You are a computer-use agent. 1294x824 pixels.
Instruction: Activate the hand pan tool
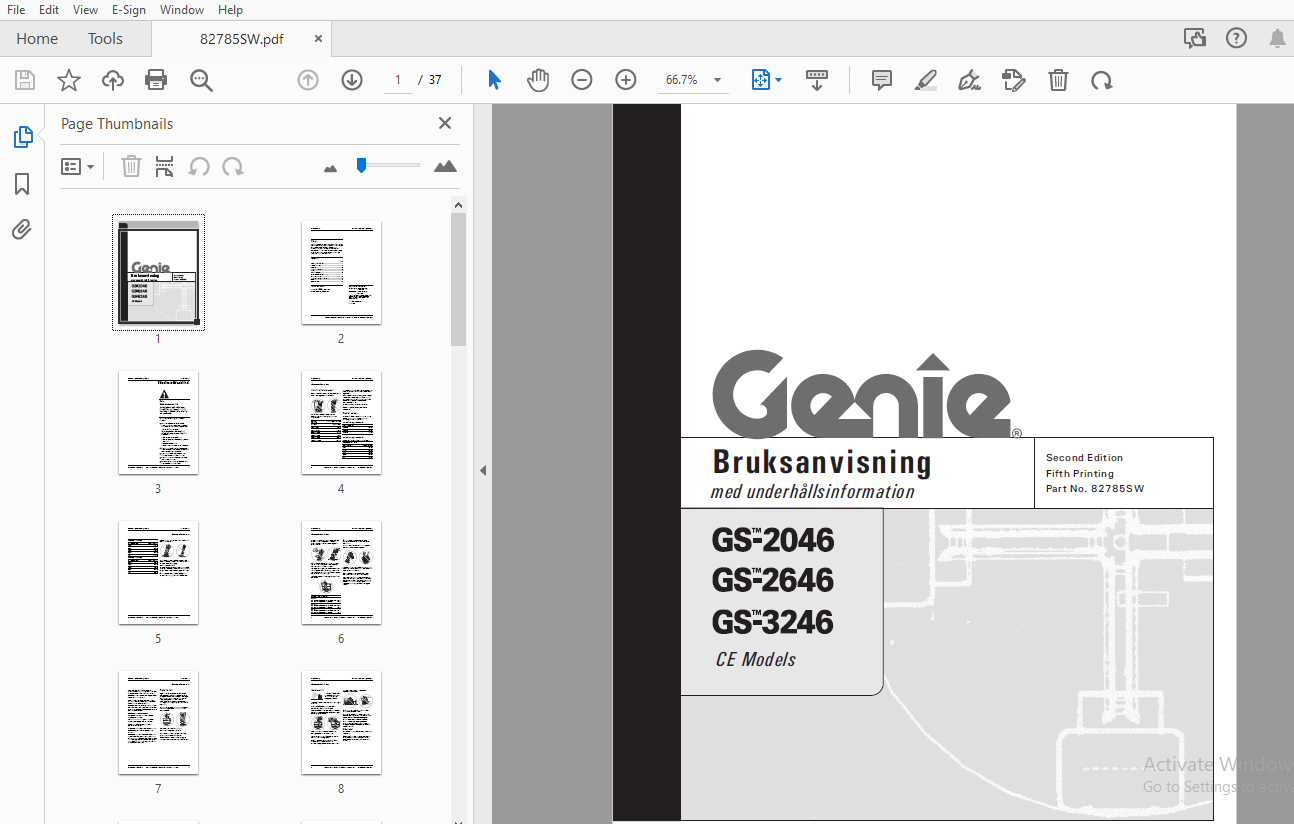tap(538, 80)
